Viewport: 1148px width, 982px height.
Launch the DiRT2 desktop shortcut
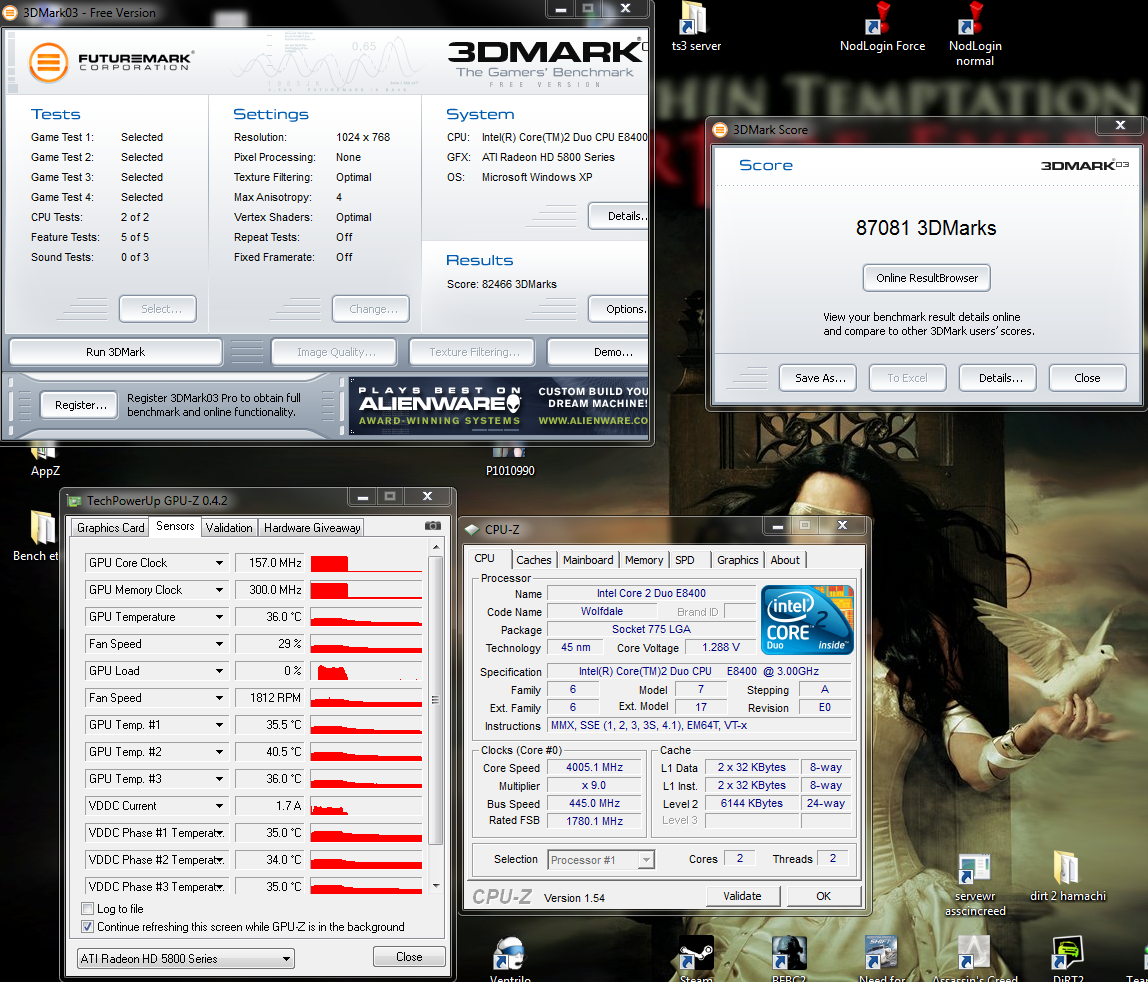pyautogui.click(x=1067, y=960)
